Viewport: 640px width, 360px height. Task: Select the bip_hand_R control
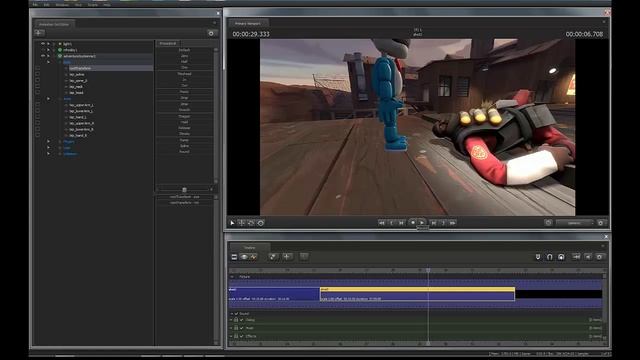coord(78,136)
